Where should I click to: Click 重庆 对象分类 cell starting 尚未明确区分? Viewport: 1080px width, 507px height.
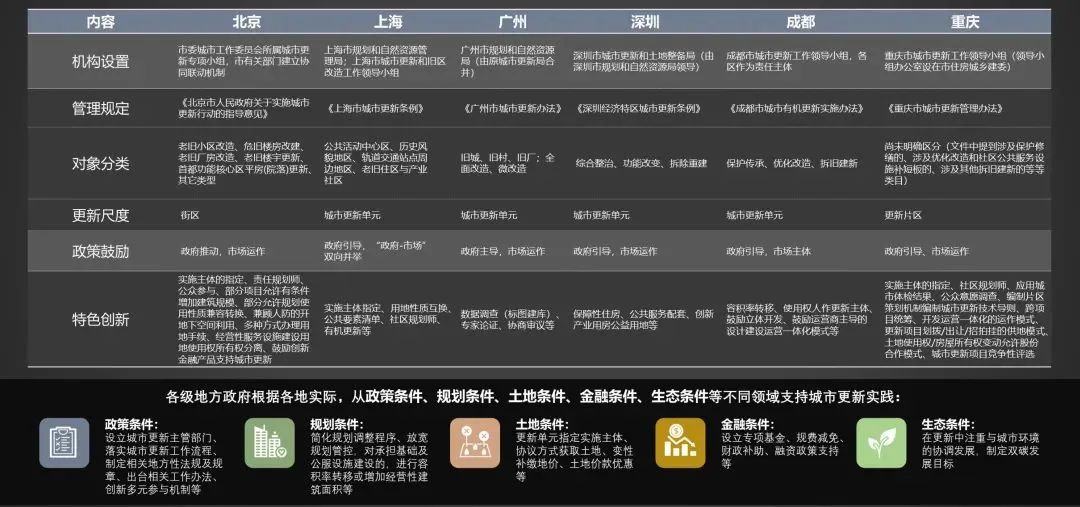point(964,163)
